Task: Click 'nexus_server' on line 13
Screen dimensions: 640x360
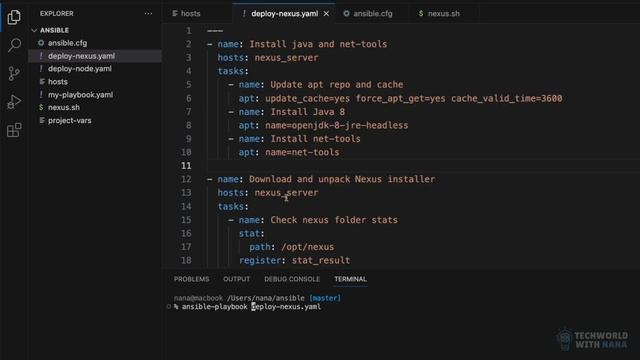Action: click(x=286, y=193)
